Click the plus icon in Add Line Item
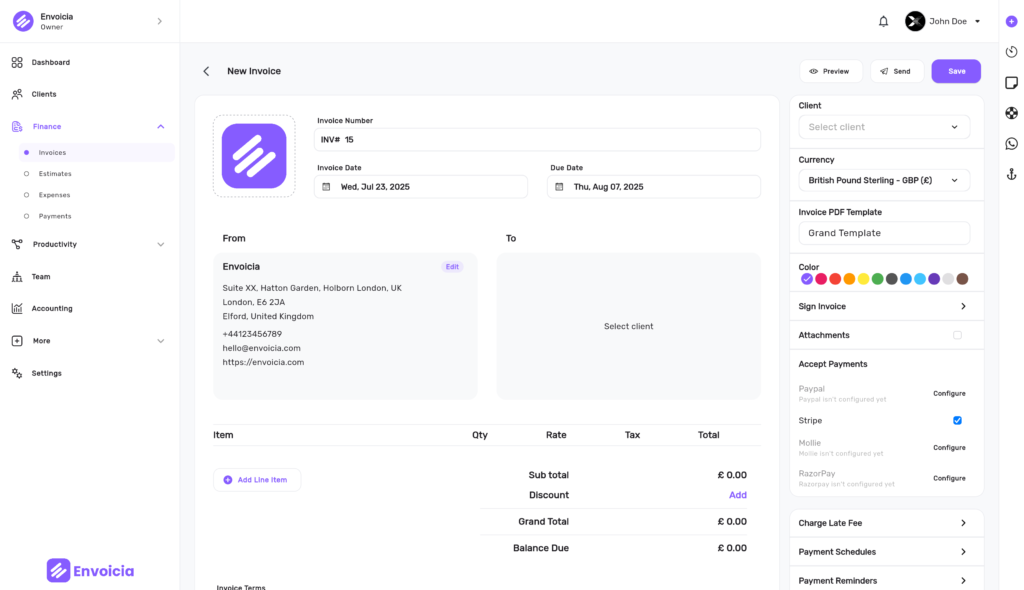1024x590 pixels. [228, 480]
